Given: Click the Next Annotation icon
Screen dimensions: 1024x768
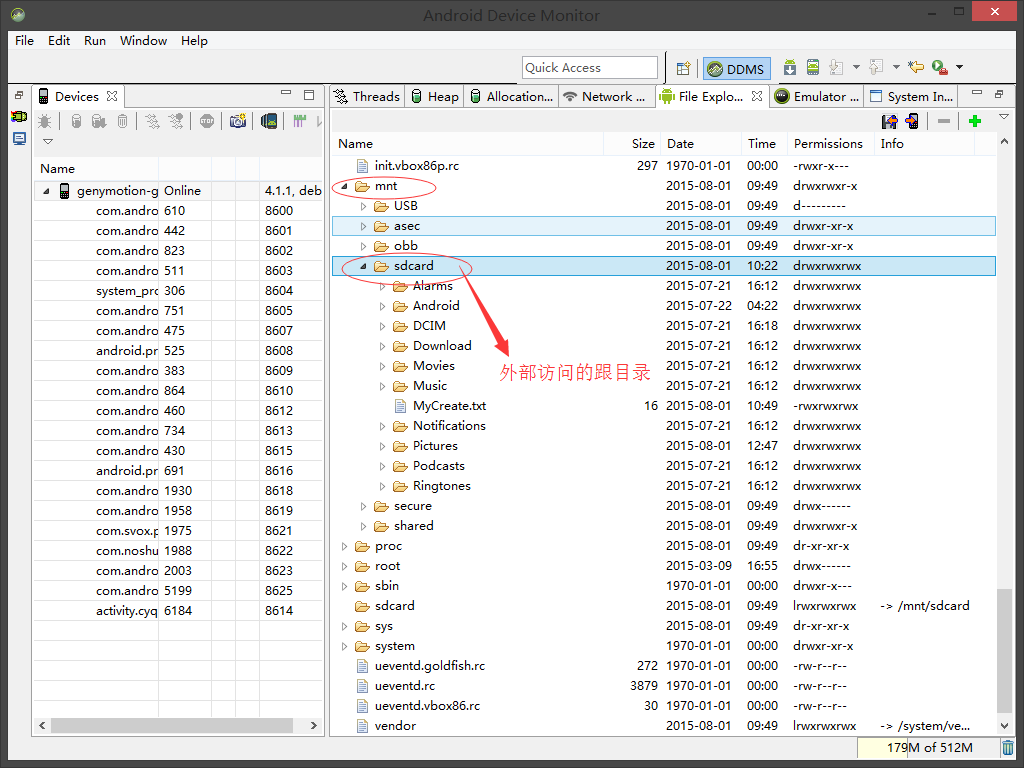Looking at the screenshot, I should tap(837, 67).
